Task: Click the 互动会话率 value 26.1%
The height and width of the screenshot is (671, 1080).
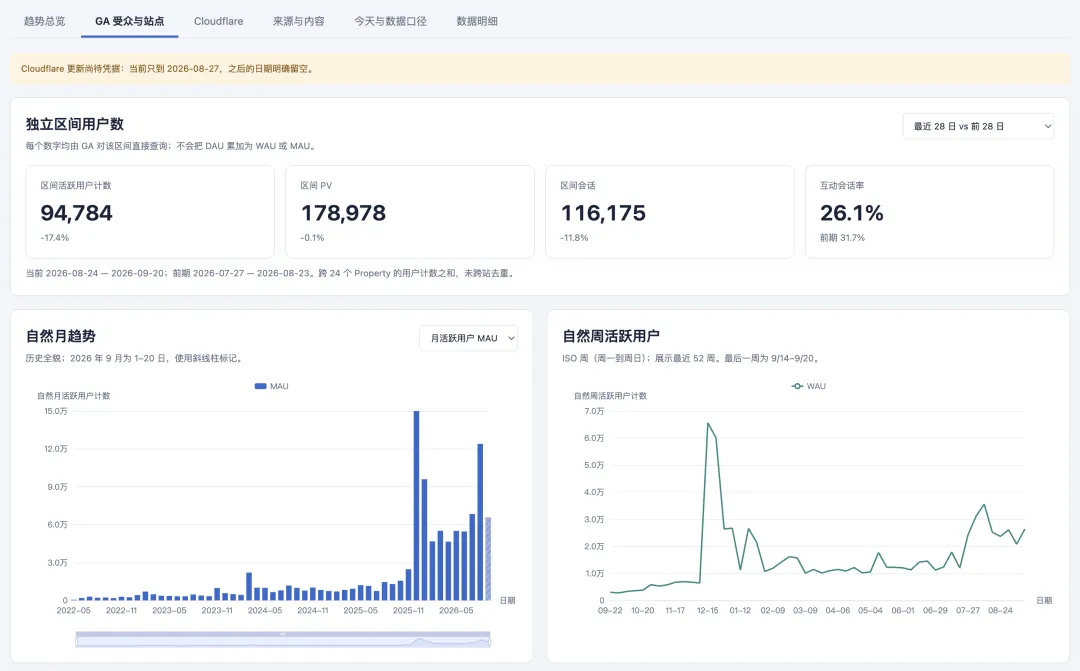Action: click(x=851, y=213)
